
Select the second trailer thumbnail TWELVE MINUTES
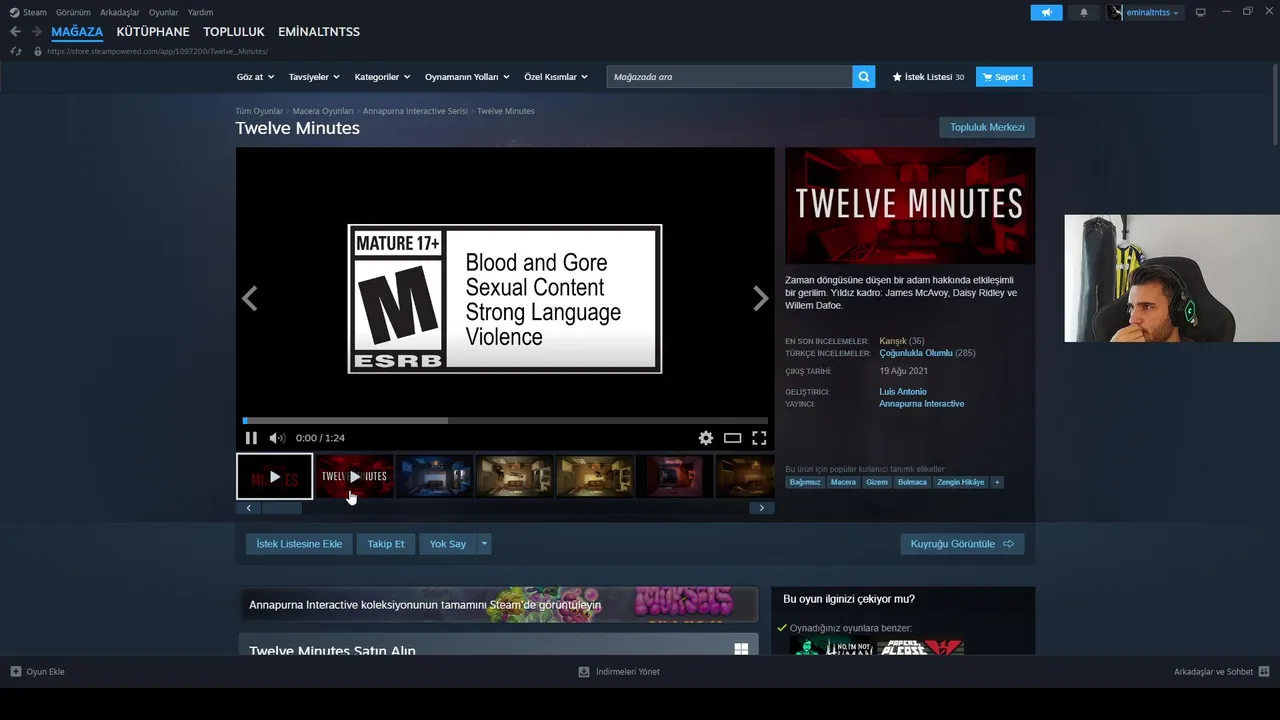354,476
